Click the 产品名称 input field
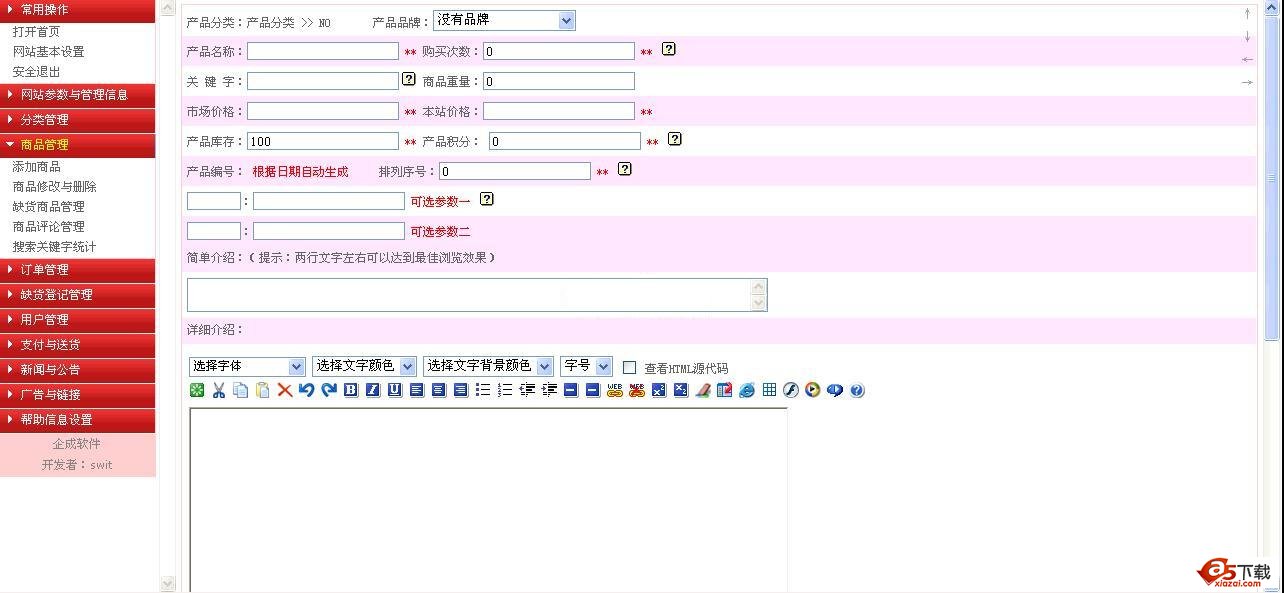1284x593 pixels. click(323, 51)
